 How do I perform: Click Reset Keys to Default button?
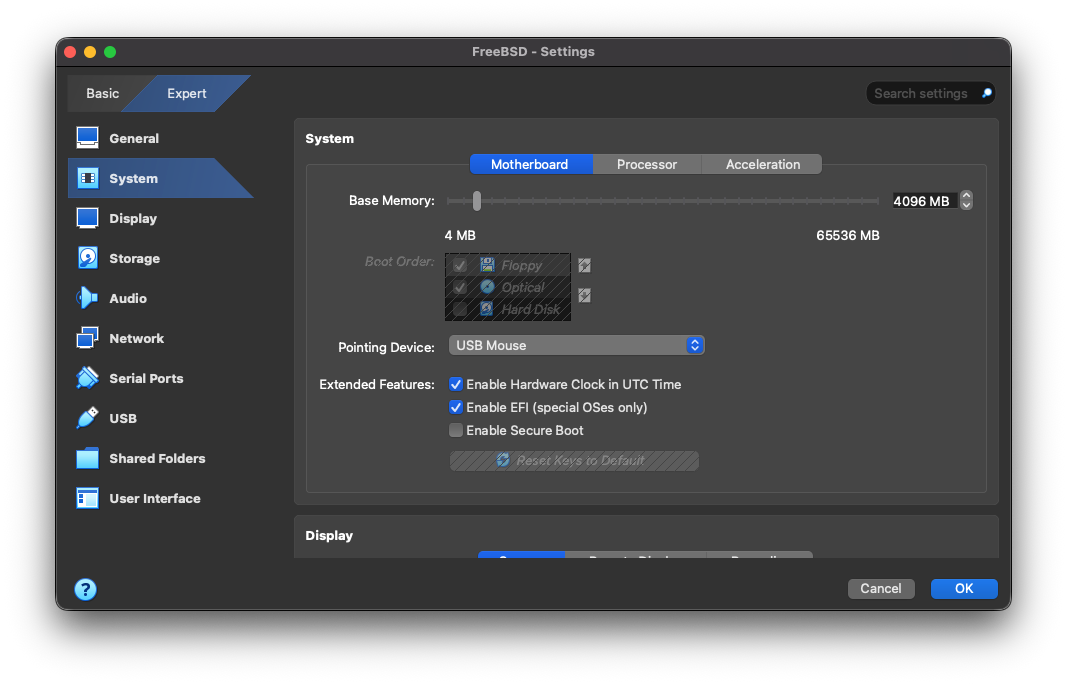point(574,461)
